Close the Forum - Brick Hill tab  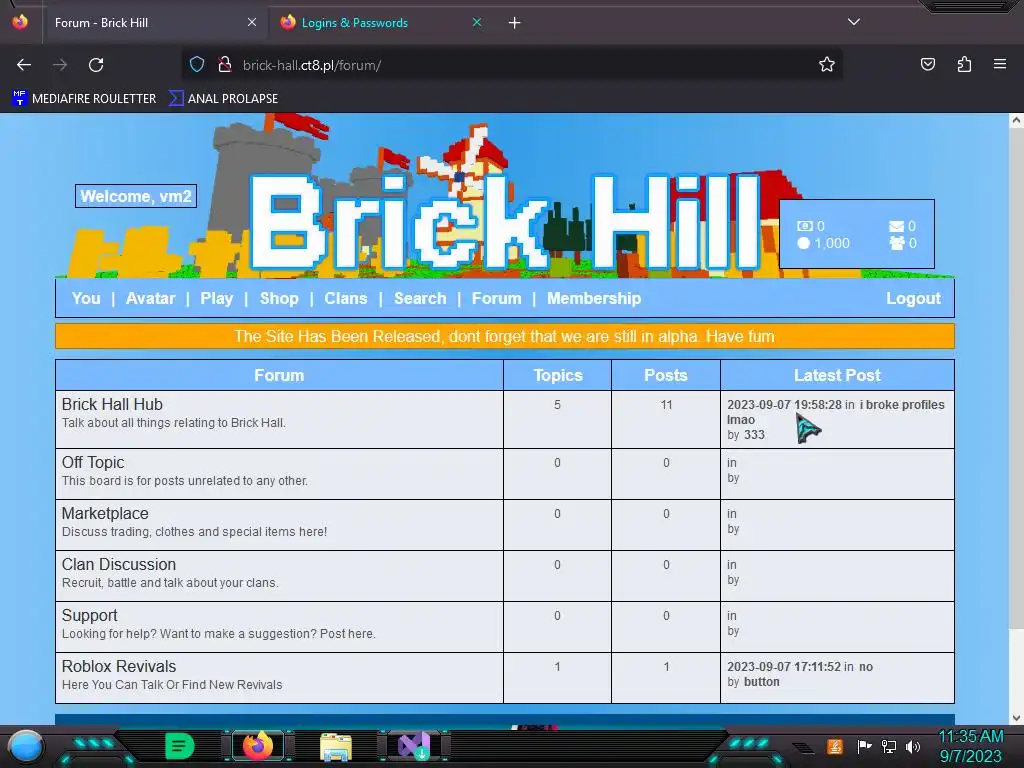coord(252,22)
